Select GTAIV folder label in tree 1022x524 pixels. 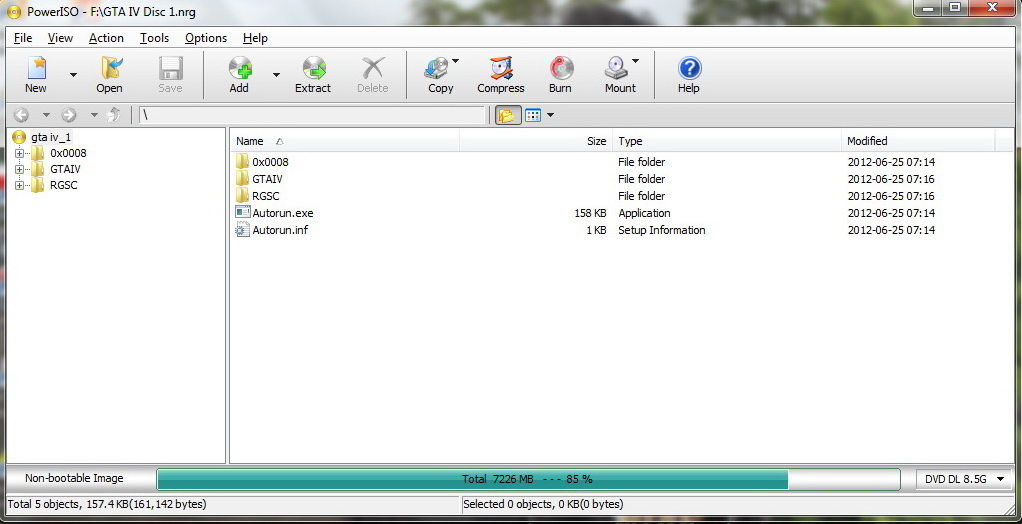coord(65,169)
